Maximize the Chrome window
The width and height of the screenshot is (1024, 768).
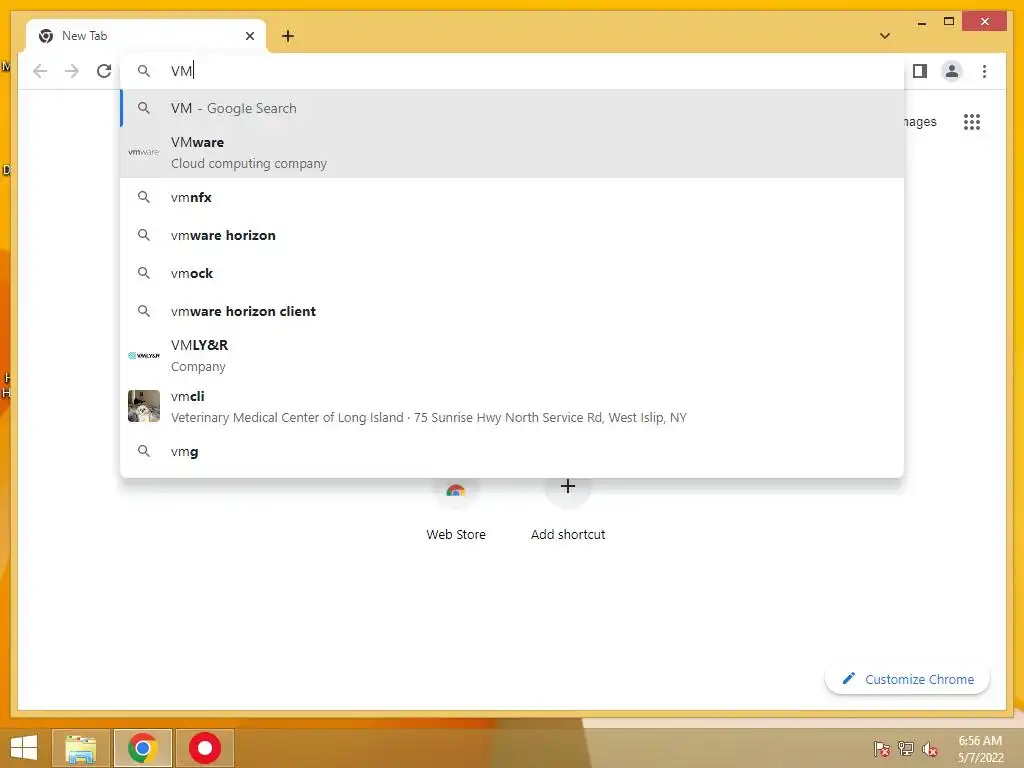[x=949, y=22]
